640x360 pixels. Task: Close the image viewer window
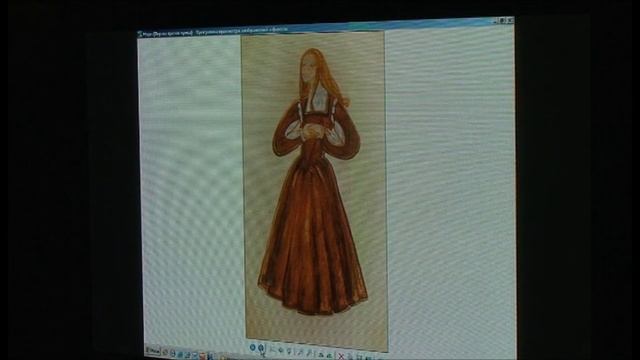pos(510,20)
